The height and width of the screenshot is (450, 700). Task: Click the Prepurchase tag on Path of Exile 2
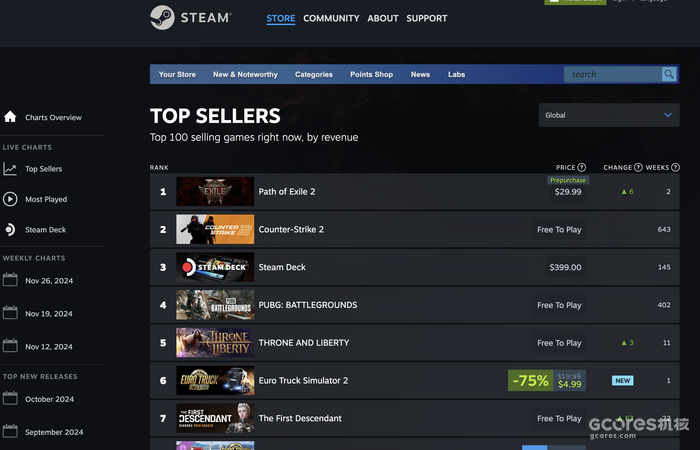[x=568, y=180]
